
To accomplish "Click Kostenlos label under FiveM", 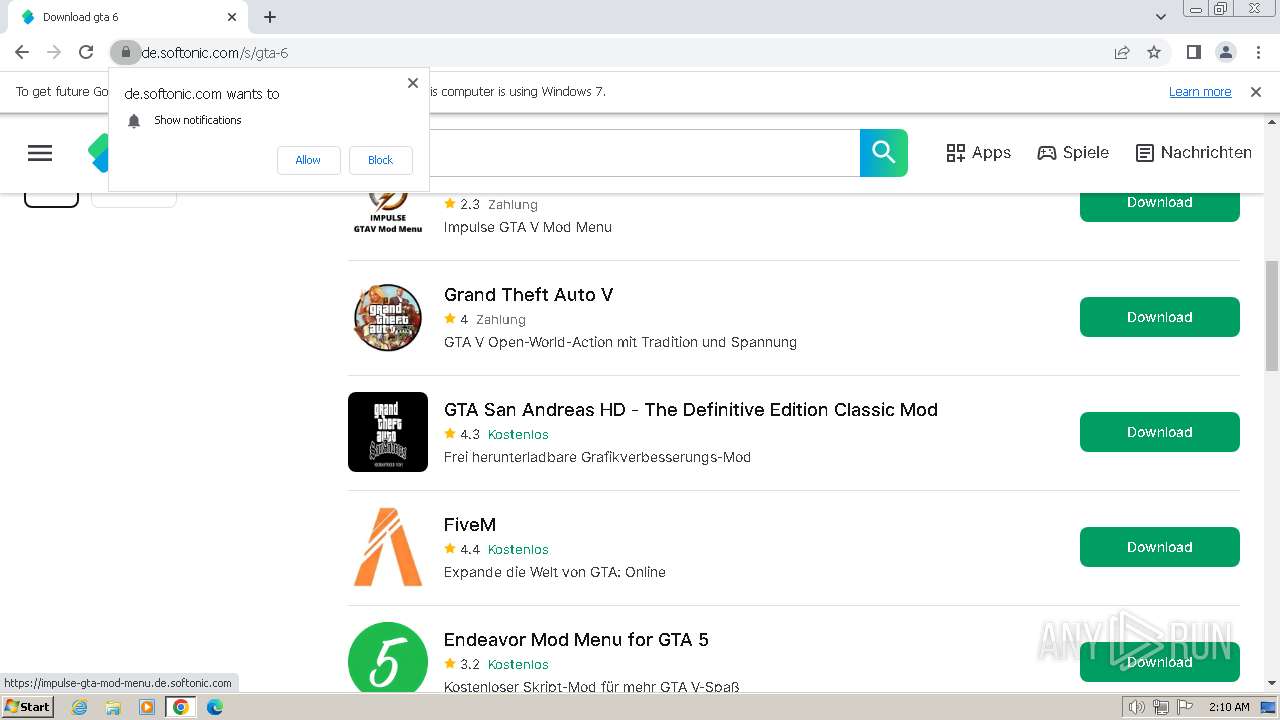I will click(518, 550).
